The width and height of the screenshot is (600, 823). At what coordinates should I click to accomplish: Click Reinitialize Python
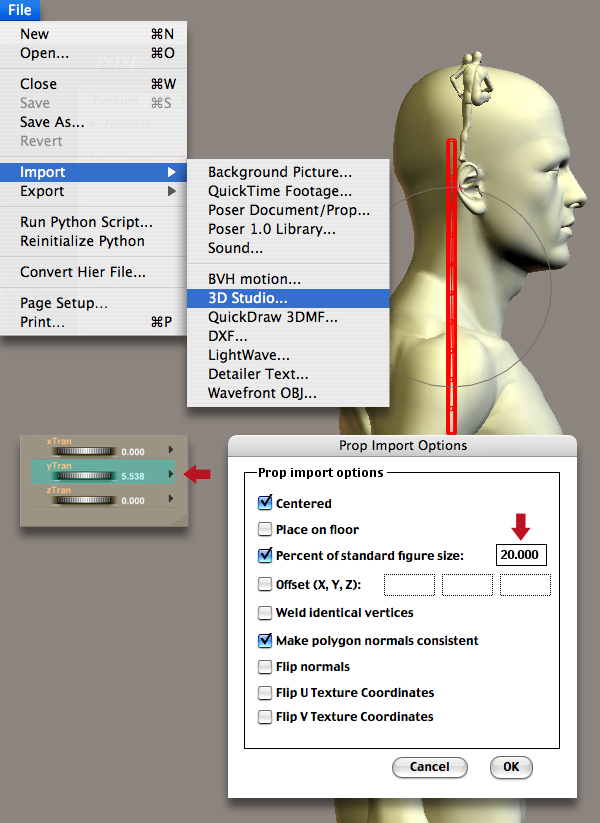pyautogui.click(x=93, y=241)
